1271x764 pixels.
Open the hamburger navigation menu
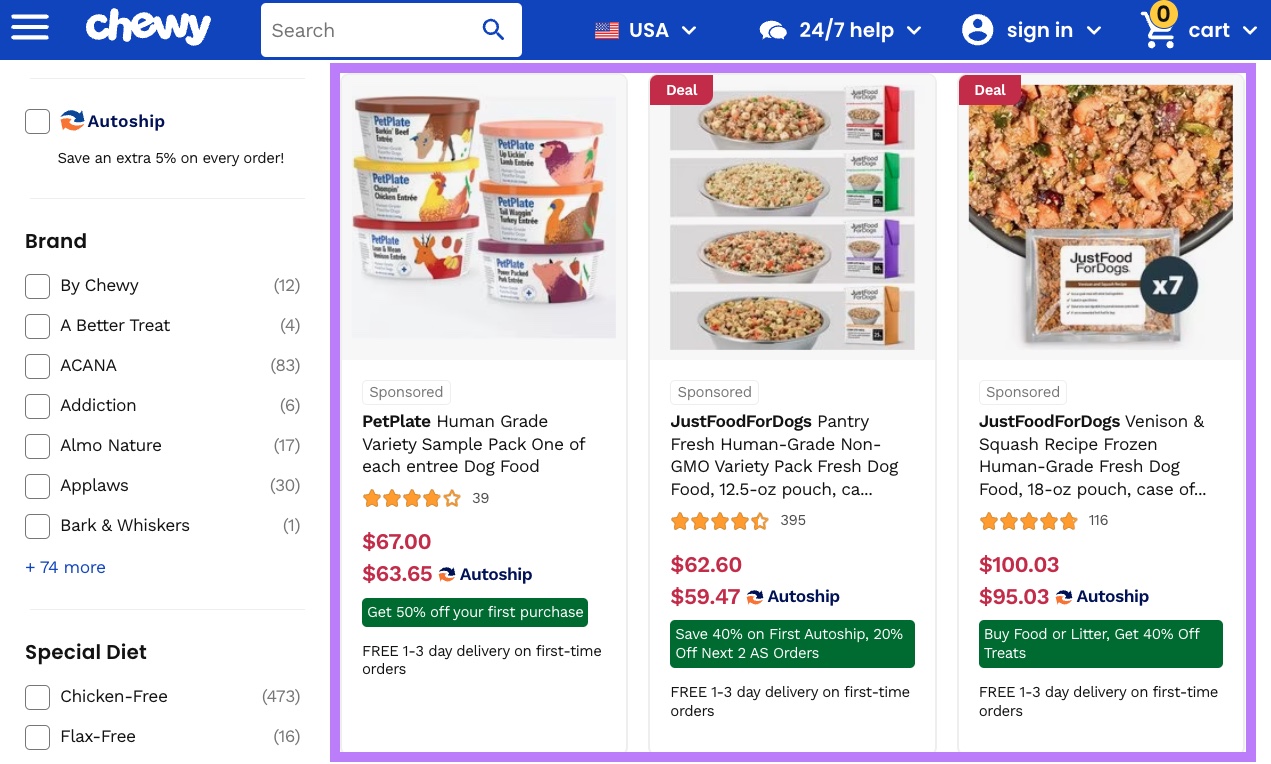[x=30, y=27]
